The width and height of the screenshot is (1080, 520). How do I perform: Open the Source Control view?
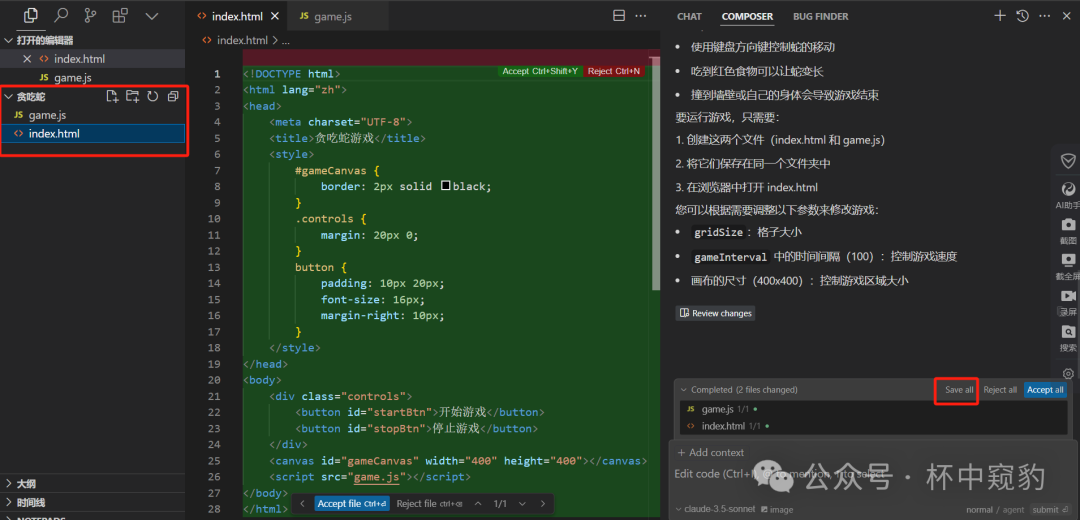coord(90,16)
